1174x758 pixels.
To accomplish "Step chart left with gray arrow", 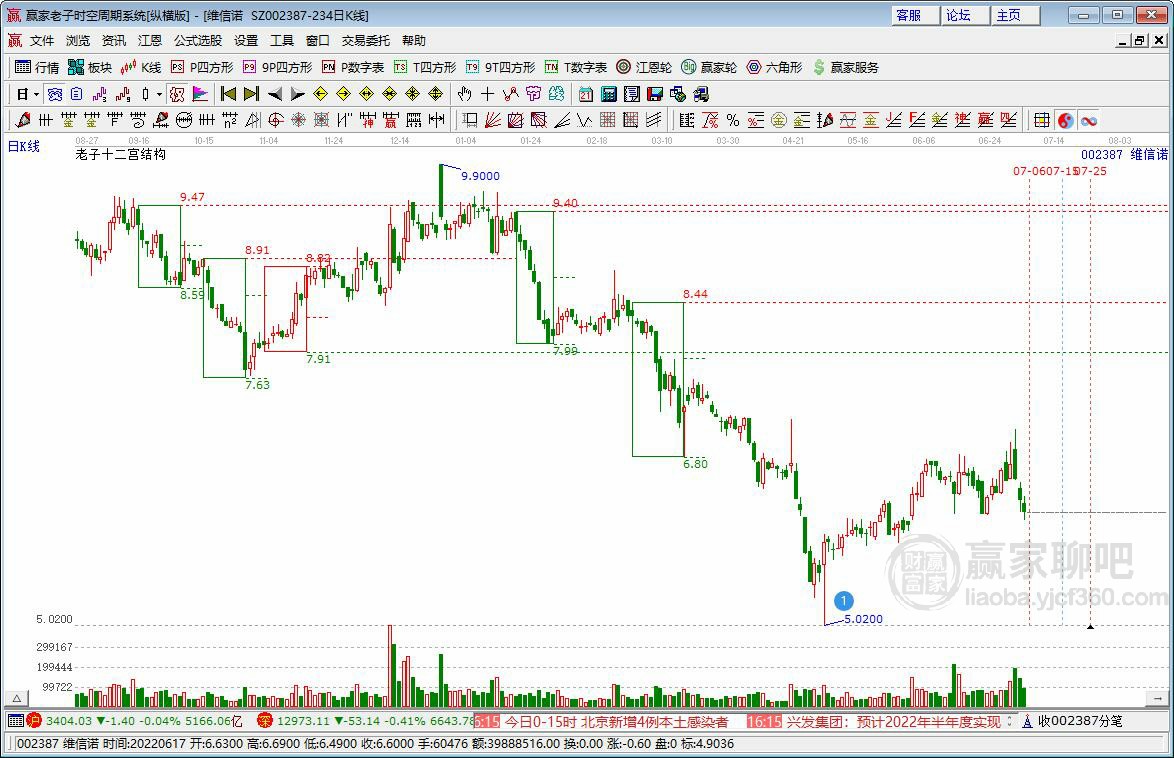I will pyautogui.click(x=275, y=94).
